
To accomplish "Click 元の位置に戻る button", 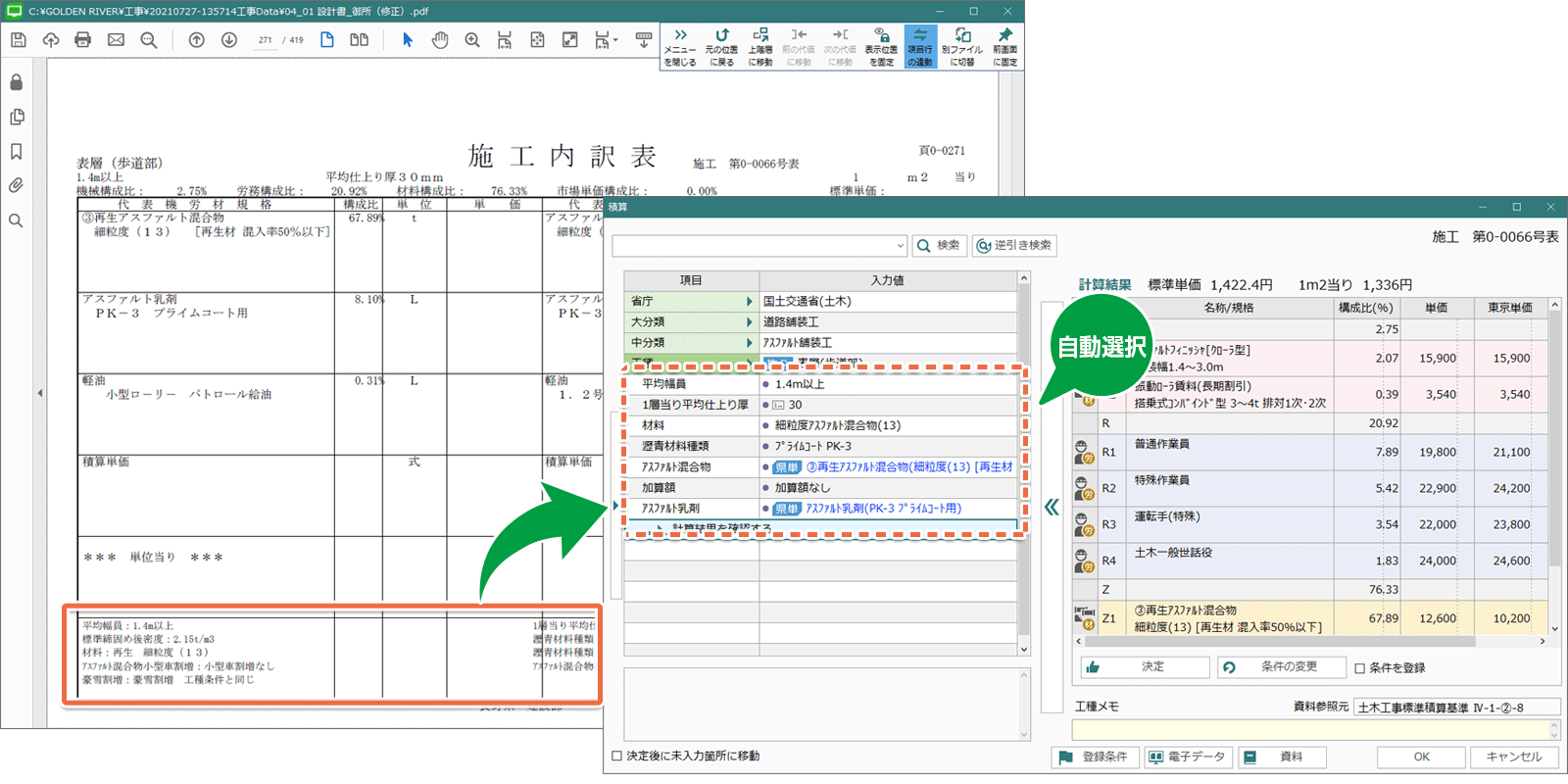I will (721, 47).
